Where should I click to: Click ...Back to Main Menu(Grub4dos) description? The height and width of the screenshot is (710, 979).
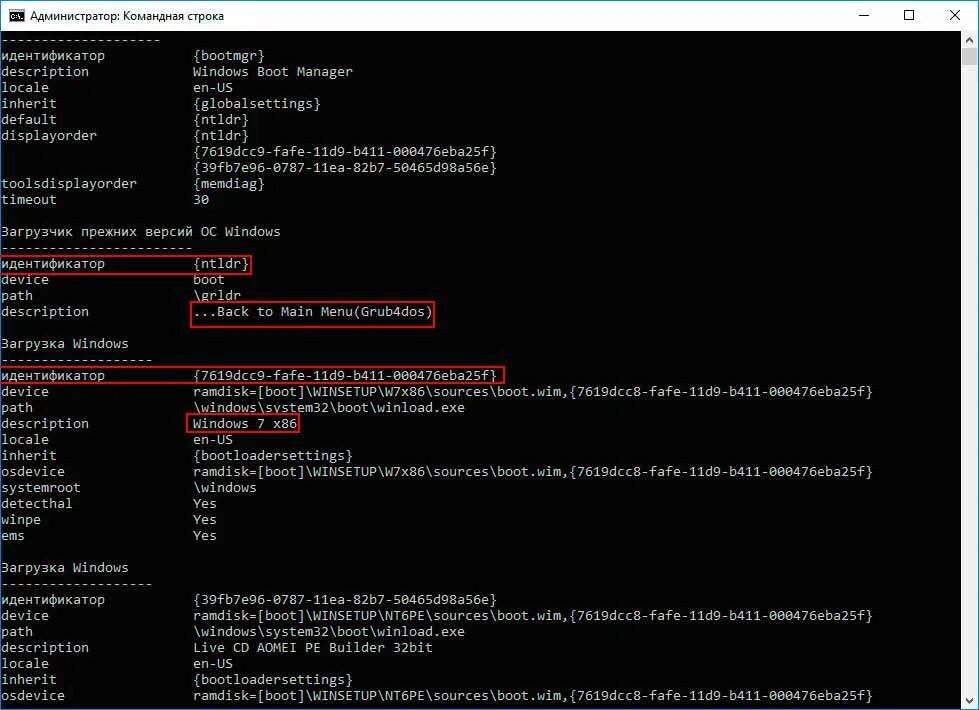tap(313, 312)
